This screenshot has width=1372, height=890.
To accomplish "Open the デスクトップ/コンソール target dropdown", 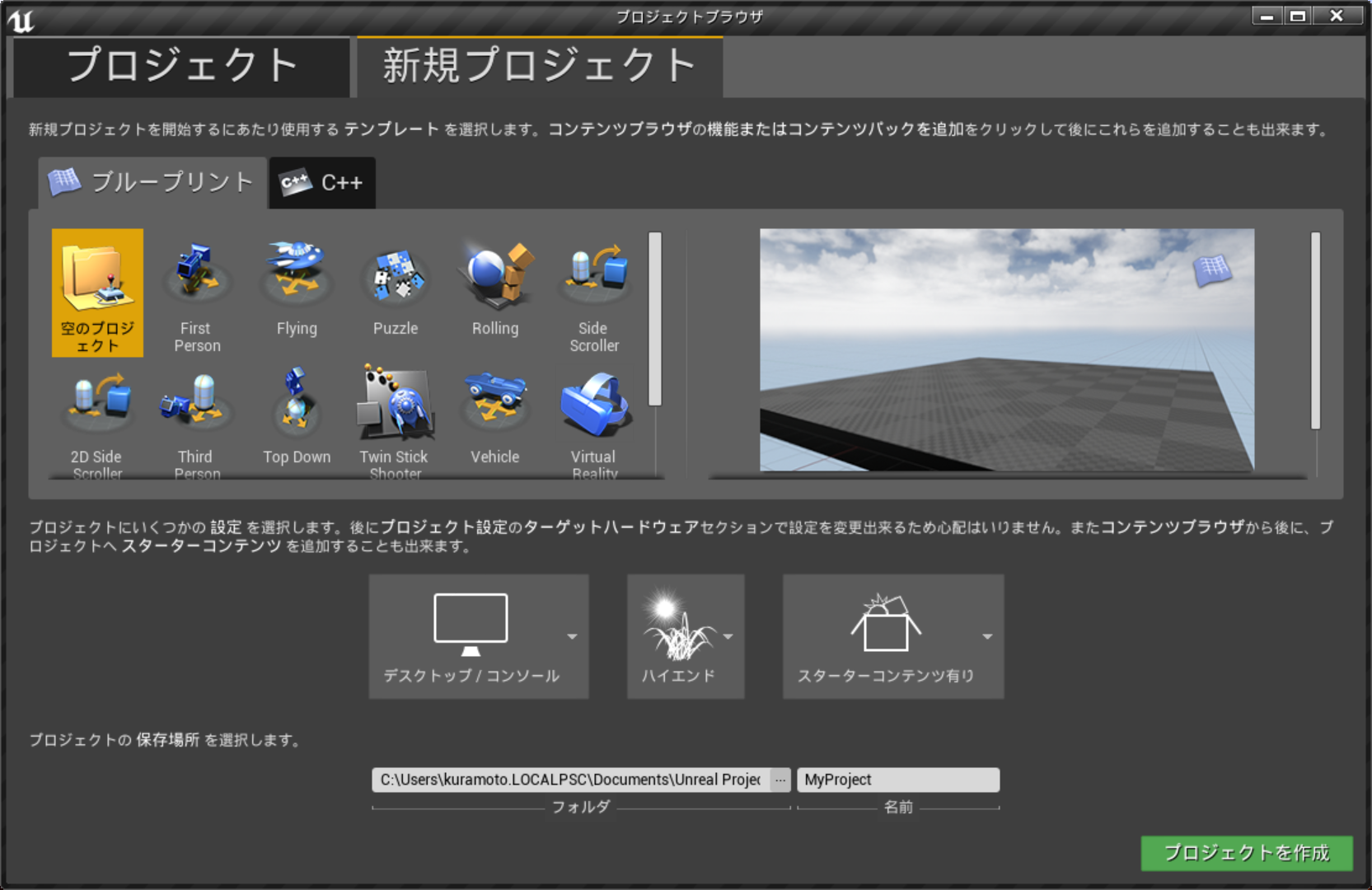I will [x=572, y=636].
